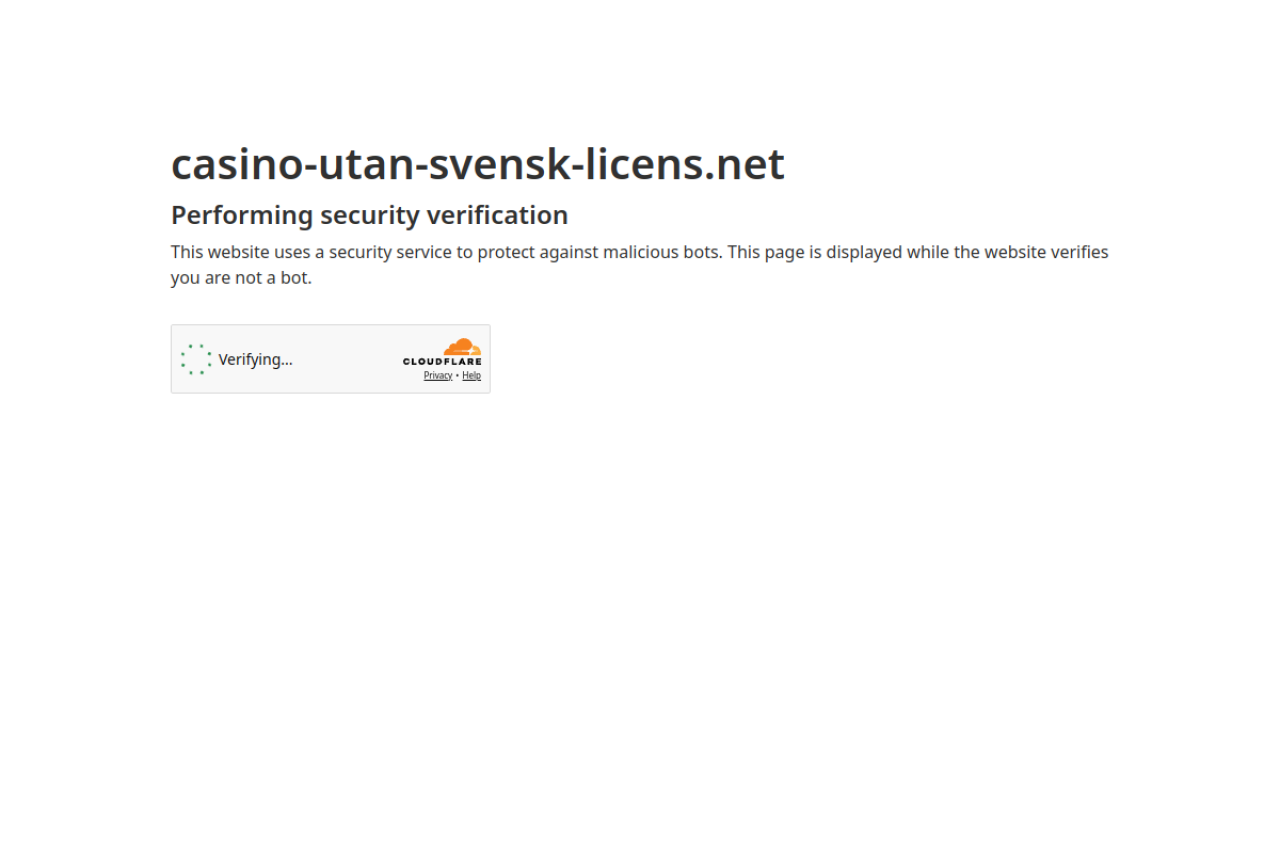Open the Help link
The width and height of the screenshot is (1280, 853).
tap(471, 376)
